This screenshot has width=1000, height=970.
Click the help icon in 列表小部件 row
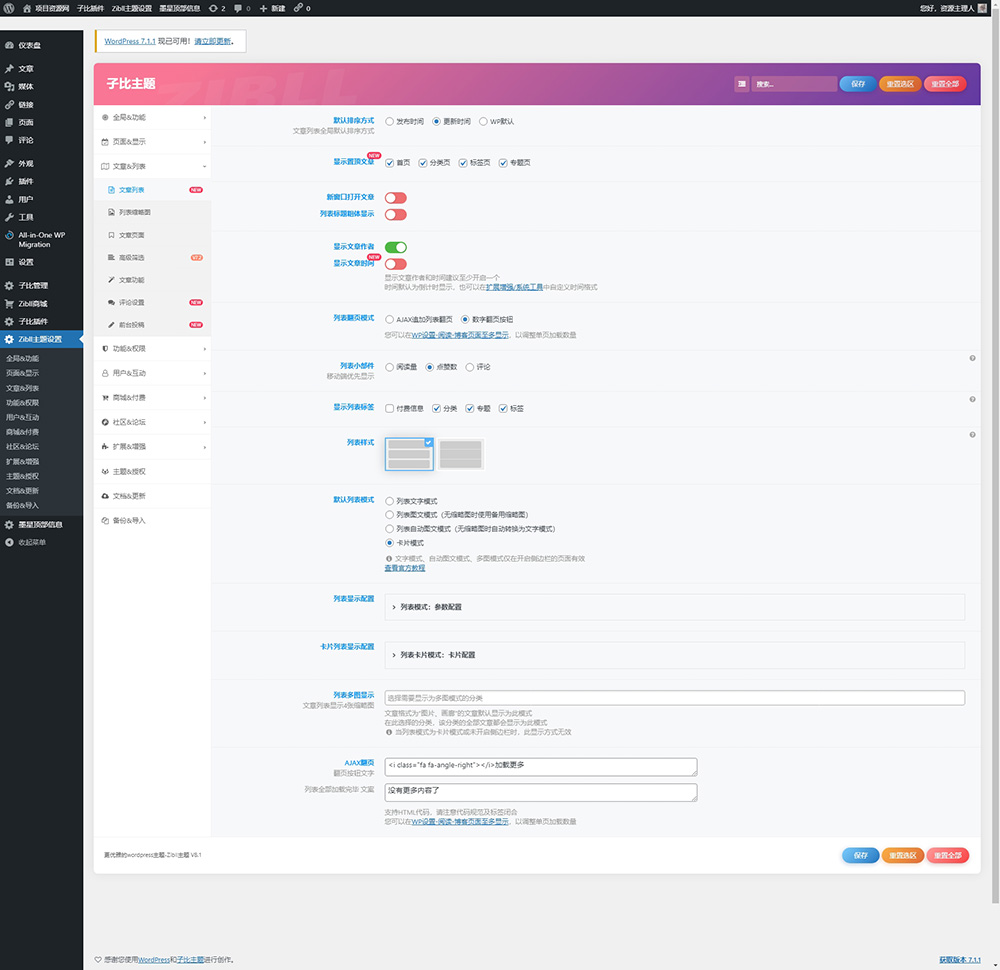point(972,358)
